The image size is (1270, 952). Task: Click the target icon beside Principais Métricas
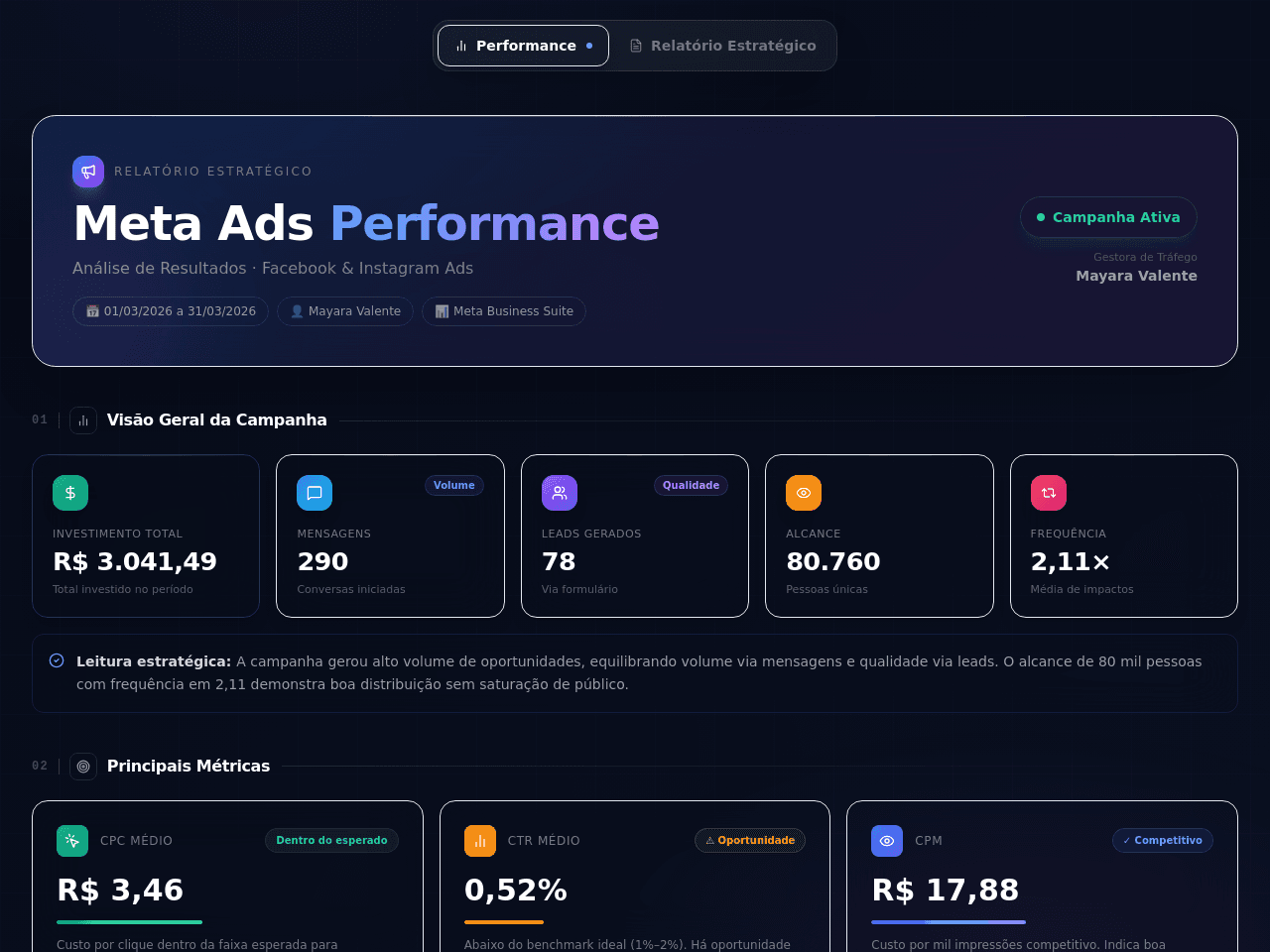[x=83, y=767]
